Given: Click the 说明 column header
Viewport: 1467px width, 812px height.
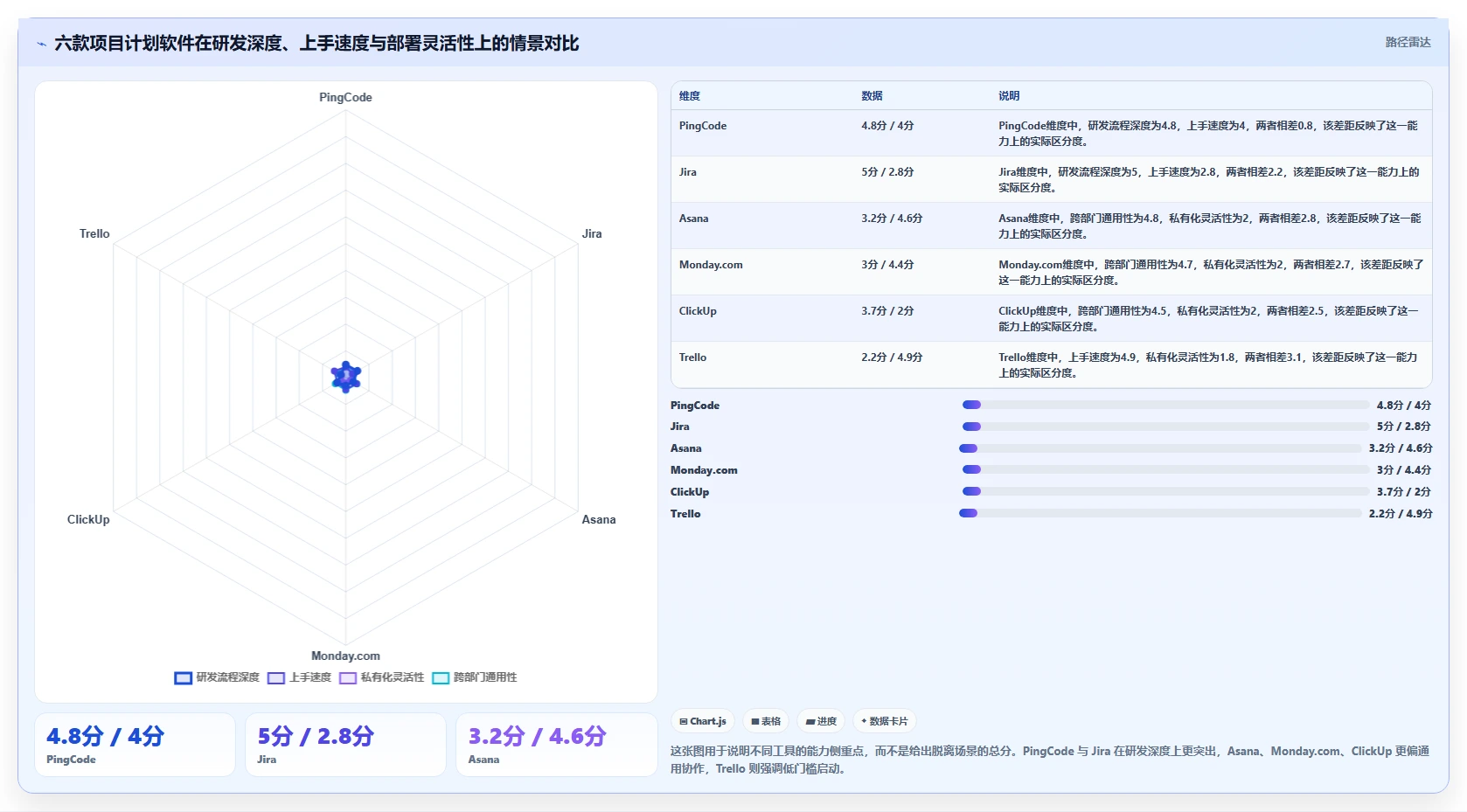Looking at the screenshot, I should tap(1009, 96).
